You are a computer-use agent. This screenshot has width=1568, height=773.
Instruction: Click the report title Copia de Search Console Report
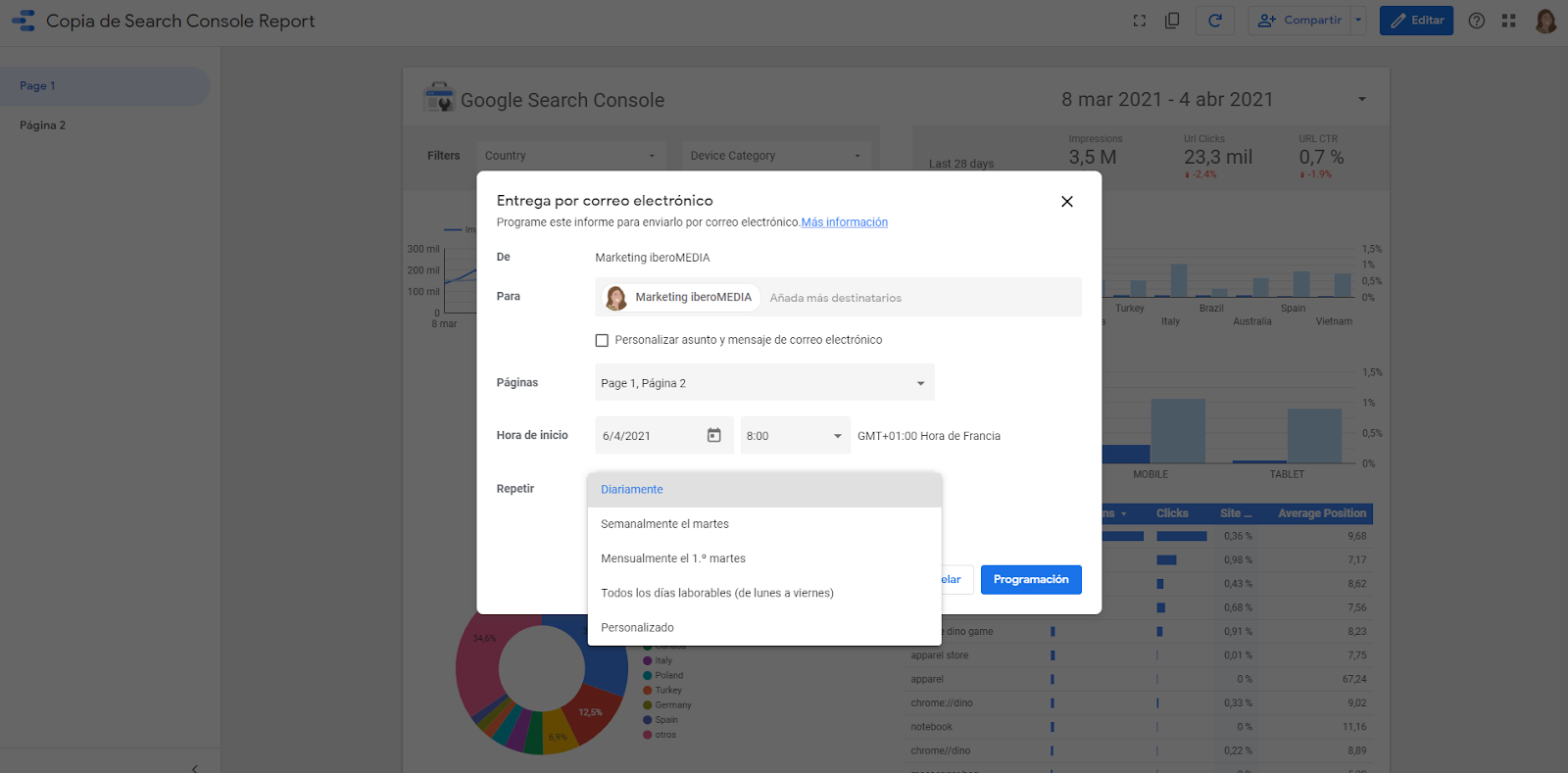point(180,21)
